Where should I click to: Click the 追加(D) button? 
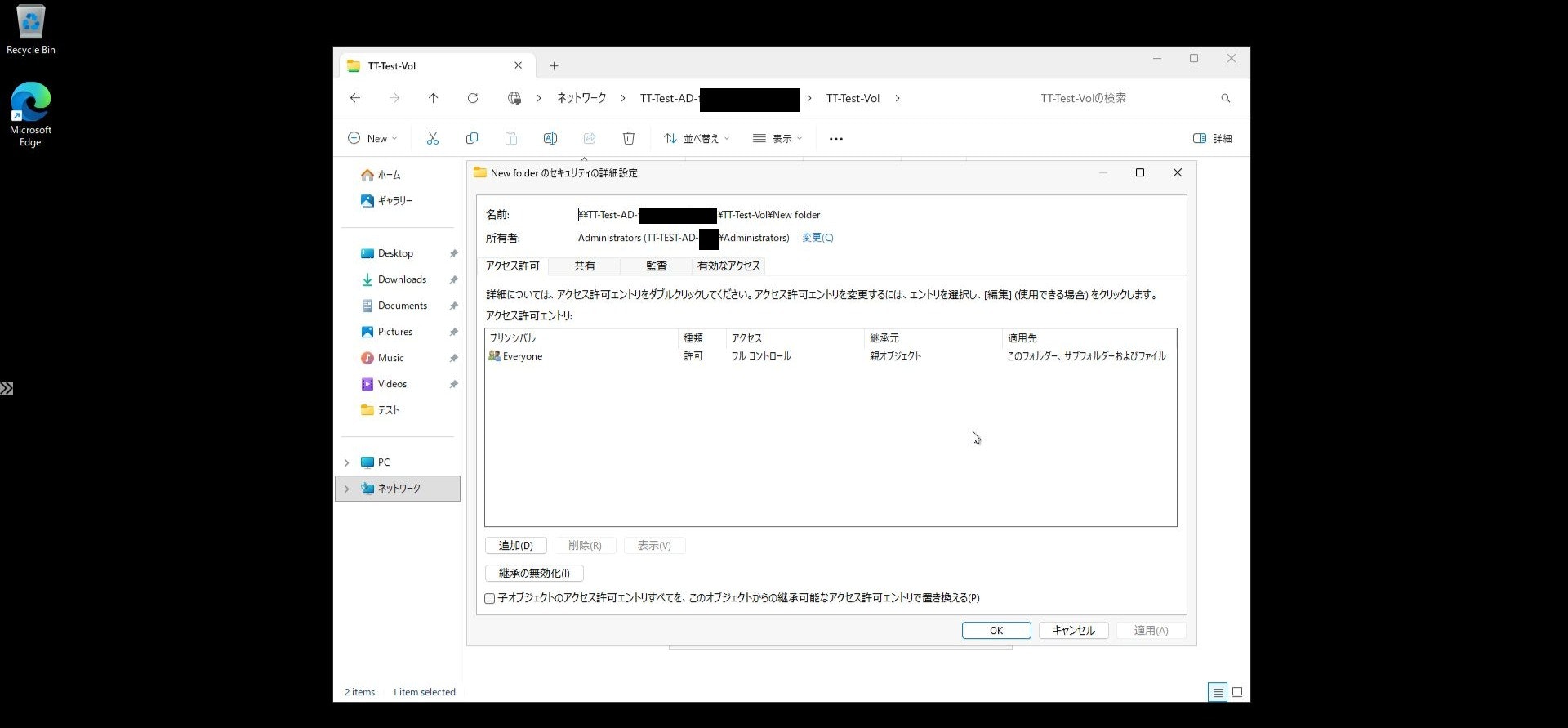[x=516, y=546]
